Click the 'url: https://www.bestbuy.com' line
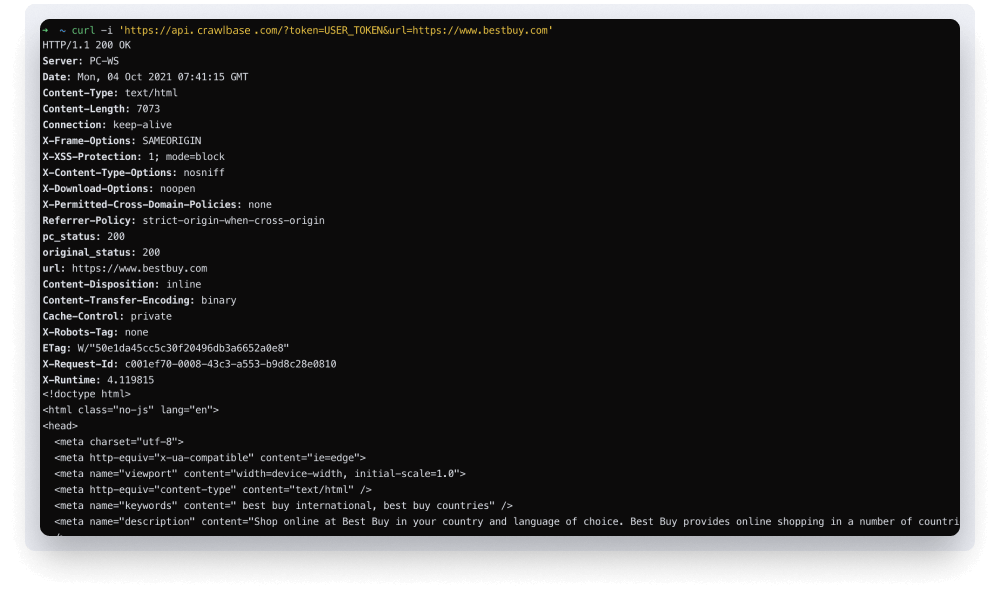 coord(124,268)
